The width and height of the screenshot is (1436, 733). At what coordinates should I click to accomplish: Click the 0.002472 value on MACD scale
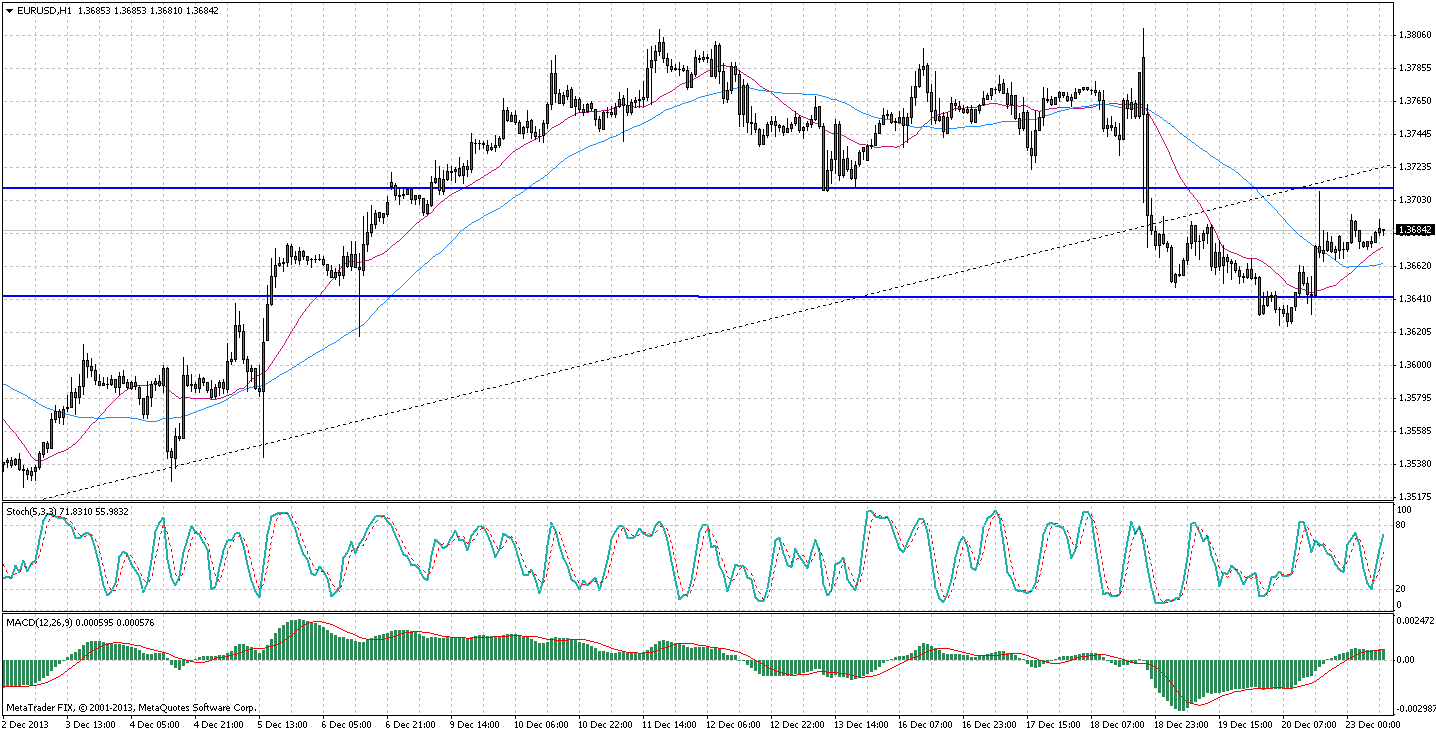(x=1415, y=623)
